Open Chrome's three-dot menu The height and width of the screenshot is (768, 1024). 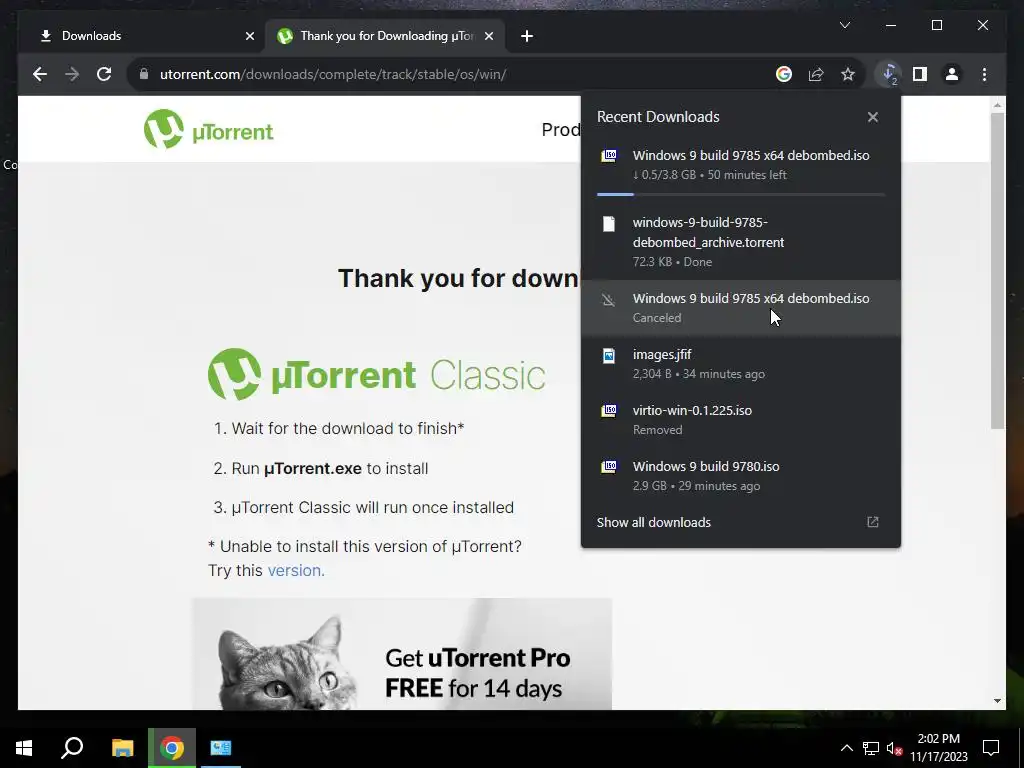(x=984, y=74)
